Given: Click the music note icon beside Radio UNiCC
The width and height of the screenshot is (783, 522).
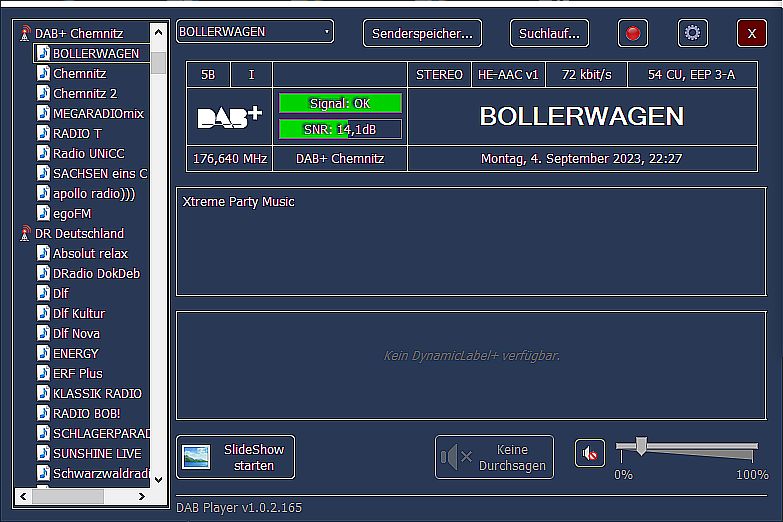Looking at the screenshot, I should click(43, 153).
